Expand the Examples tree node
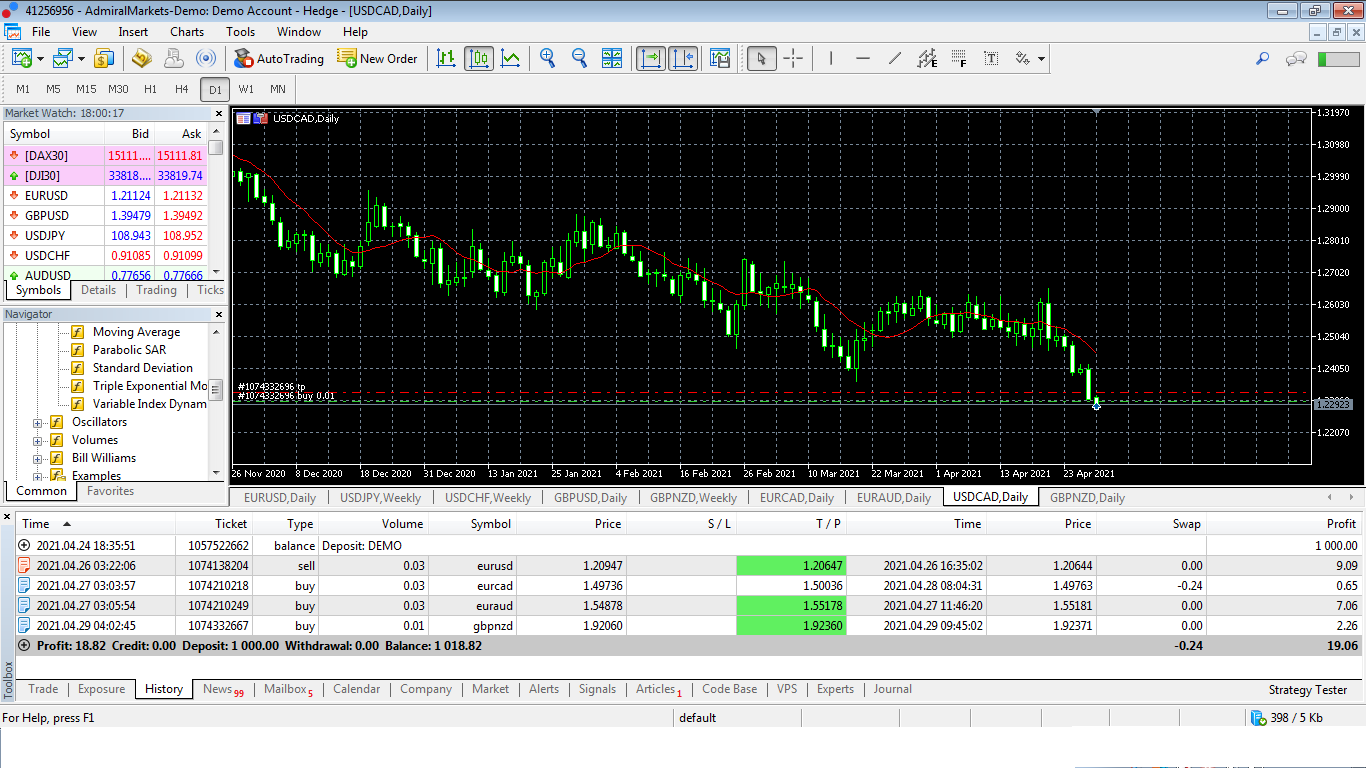The image size is (1366, 768). [x=38, y=476]
